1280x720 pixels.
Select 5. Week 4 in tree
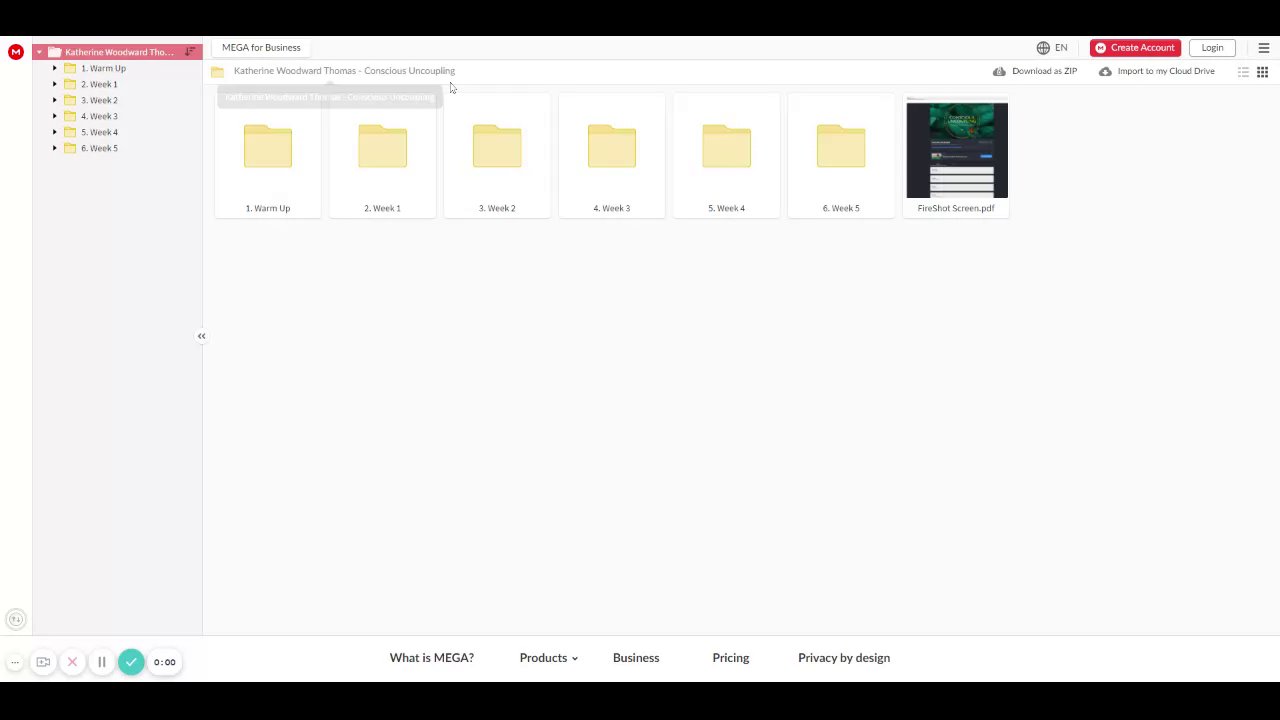click(x=99, y=132)
